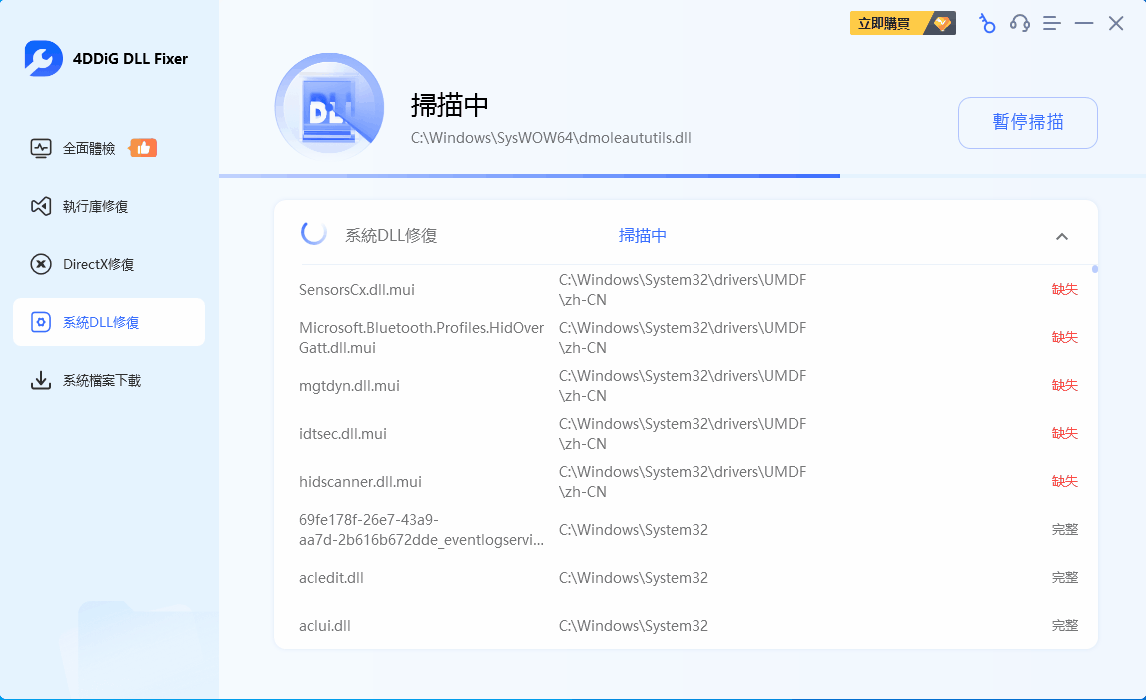
Task: Click the 全面體檢 monitor icon
Action: click(x=41, y=148)
